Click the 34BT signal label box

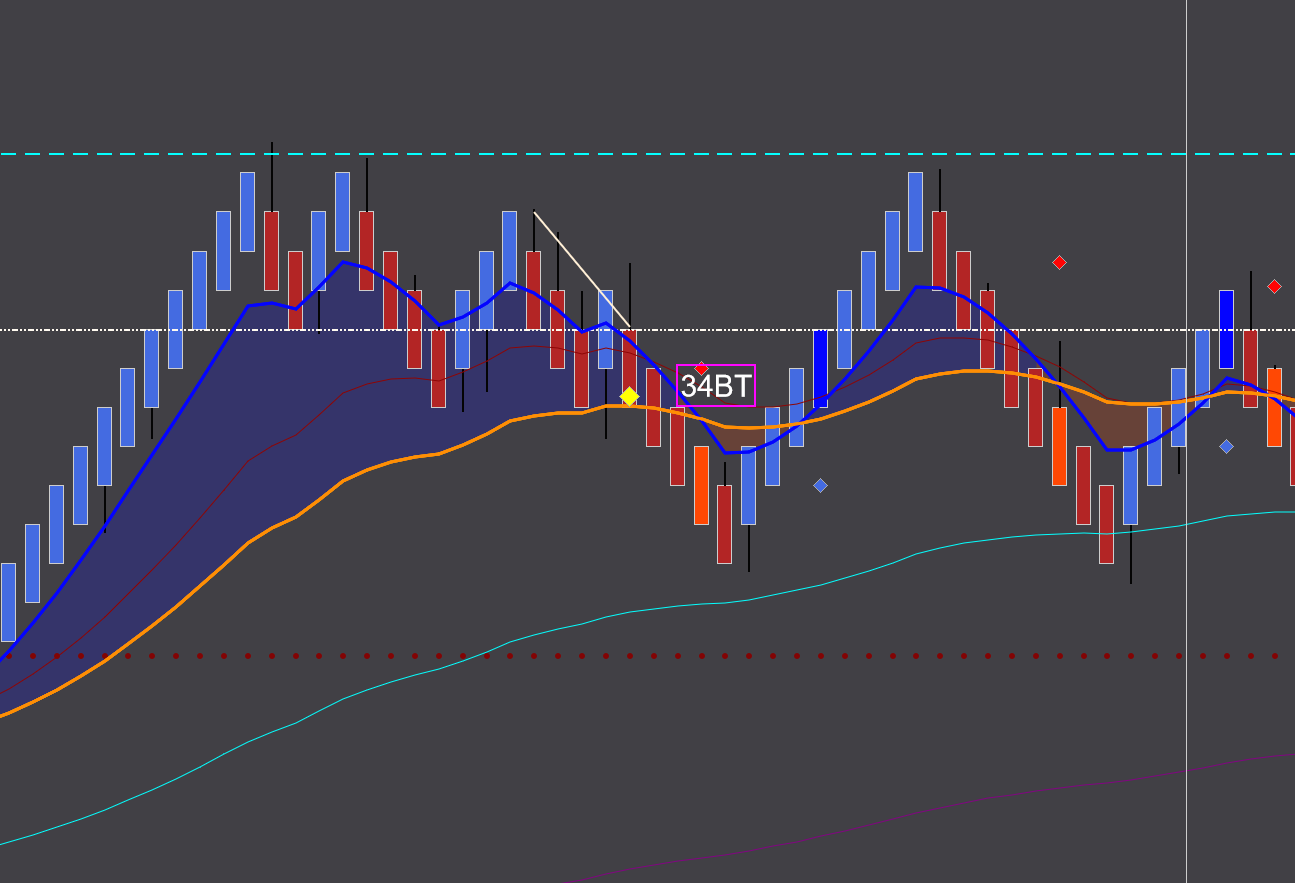coord(716,384)
